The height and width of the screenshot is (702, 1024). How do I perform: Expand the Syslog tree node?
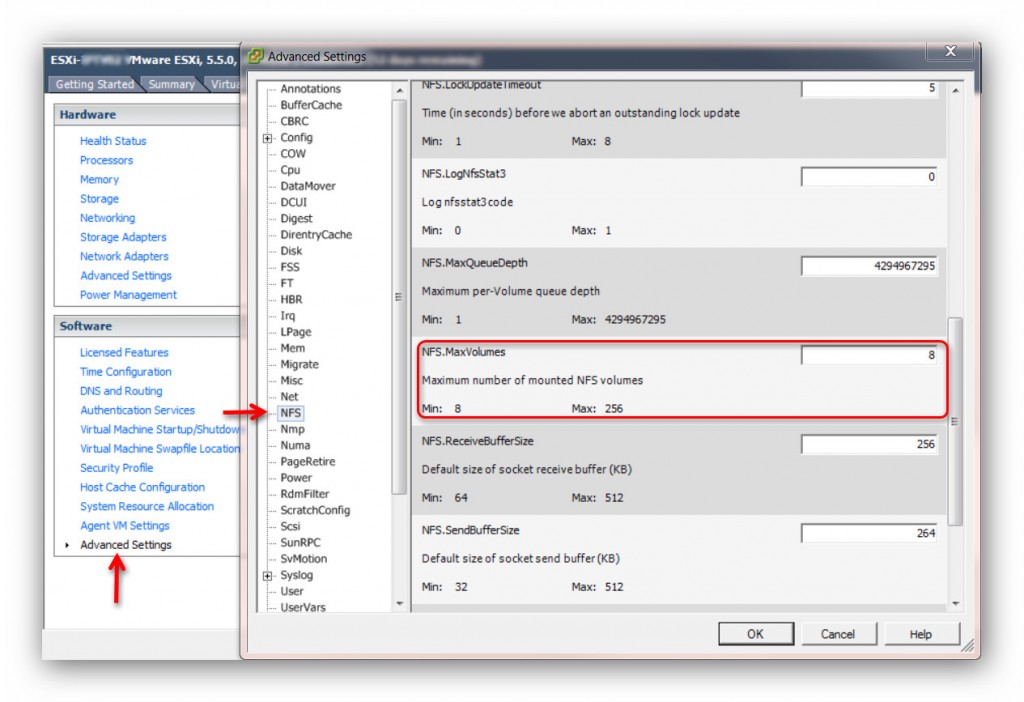[x=267, y=575]
